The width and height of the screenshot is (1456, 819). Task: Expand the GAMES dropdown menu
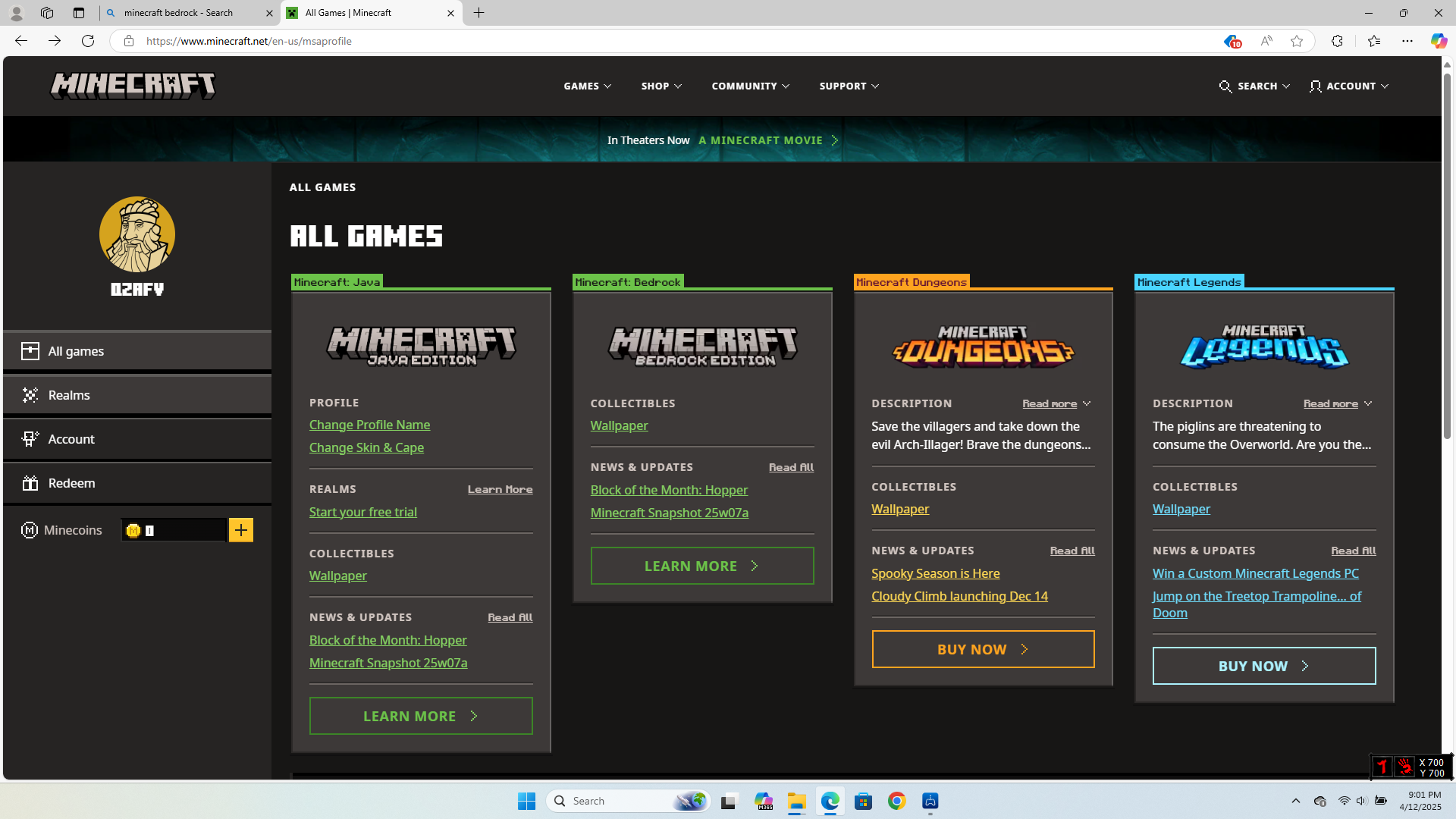(588, 86)
